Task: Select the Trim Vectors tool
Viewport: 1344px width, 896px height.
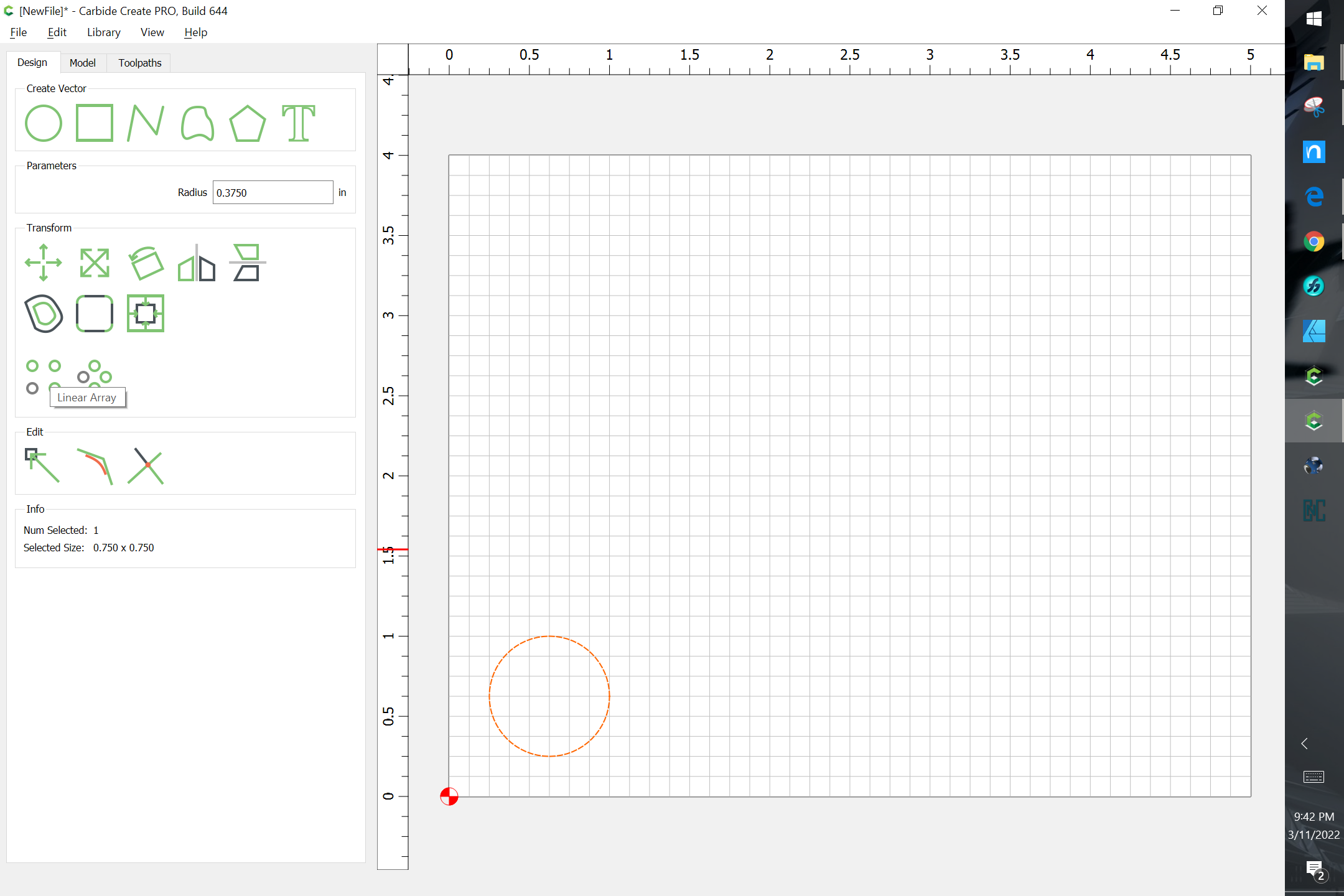Action: [146, 465]
